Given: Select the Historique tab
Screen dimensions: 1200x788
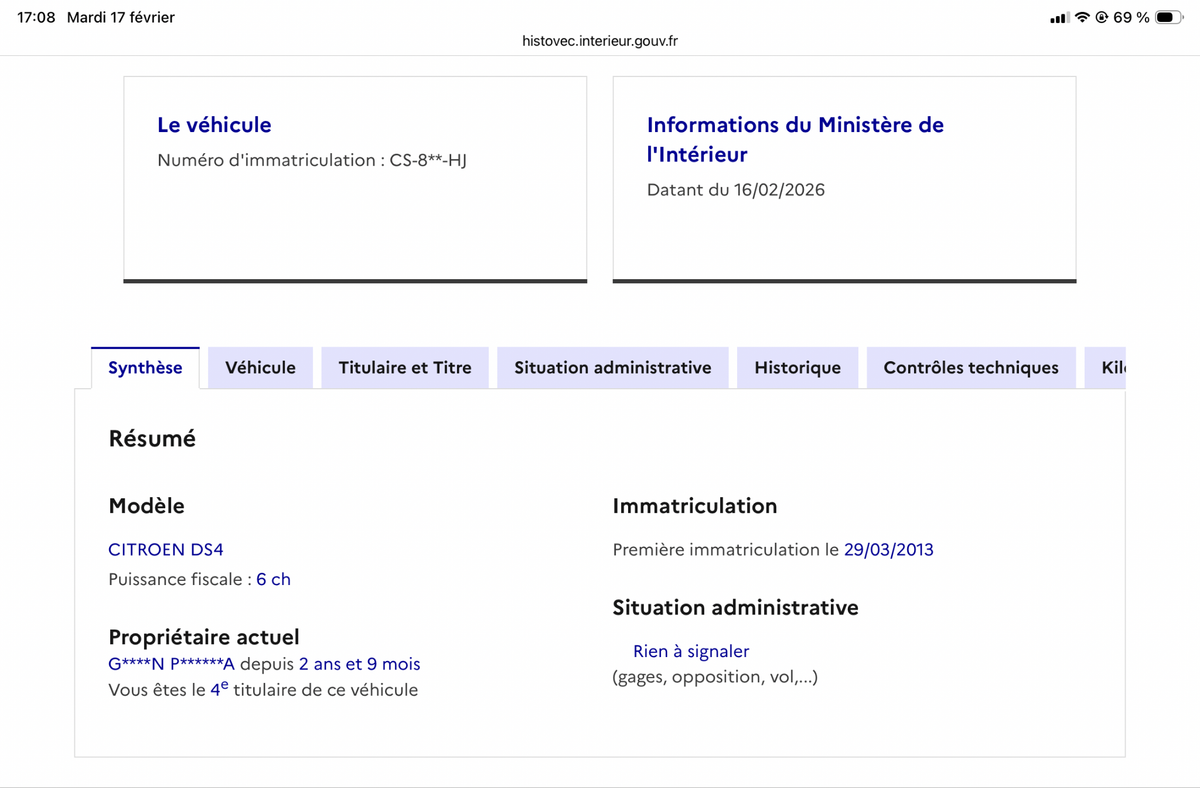Looking at the screenshot, I should click(x=797, y=368).
